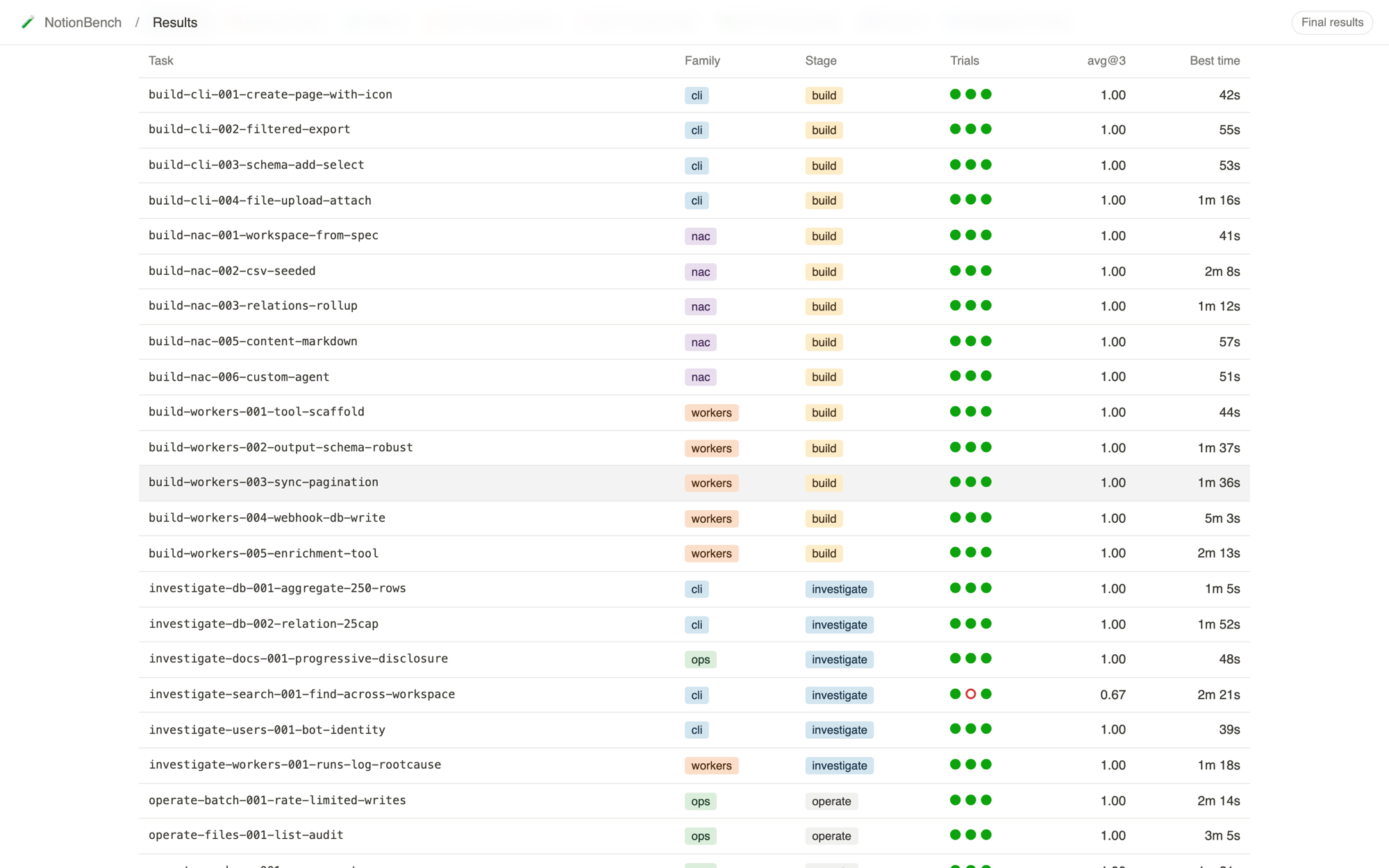Click the Task column header

click(160, 60)
